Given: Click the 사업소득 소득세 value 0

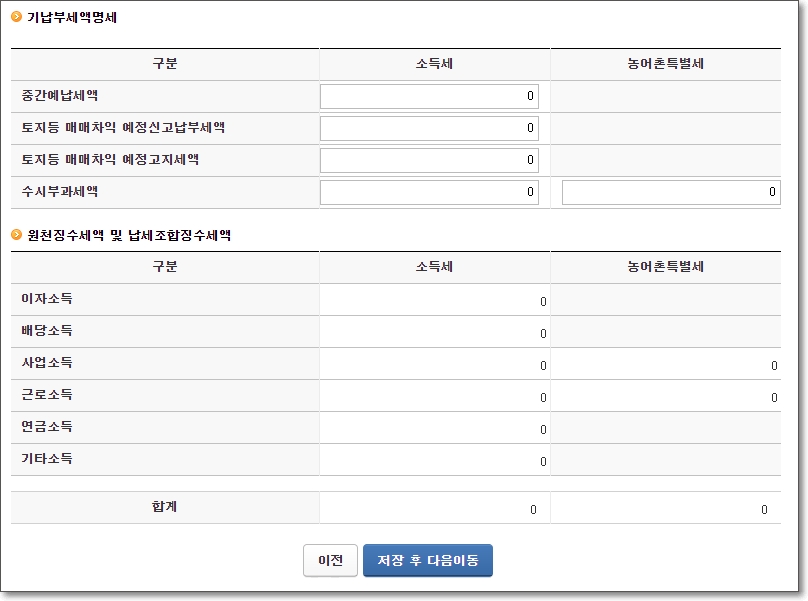Looking at the screenshot, I should 543,365.
